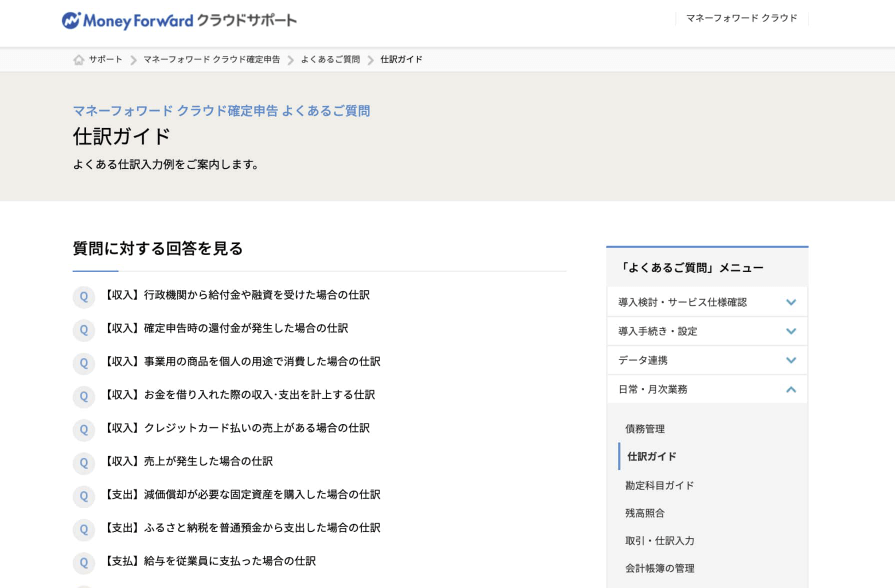
Task: Open 減価償却が必要な固定資産を購入した場合の仕訳
Action: (242, 494)
